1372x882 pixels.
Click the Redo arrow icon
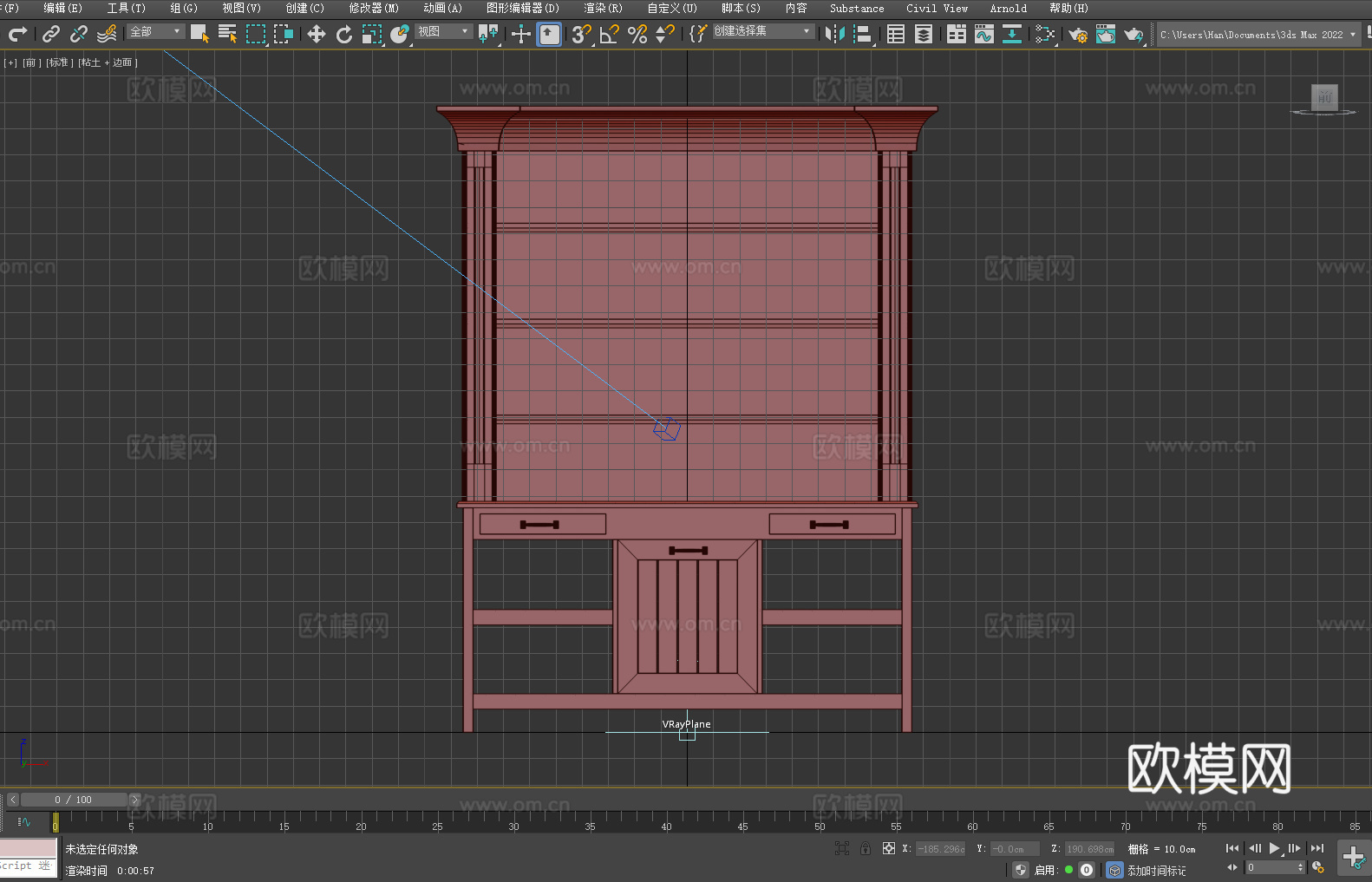[17, 34]
